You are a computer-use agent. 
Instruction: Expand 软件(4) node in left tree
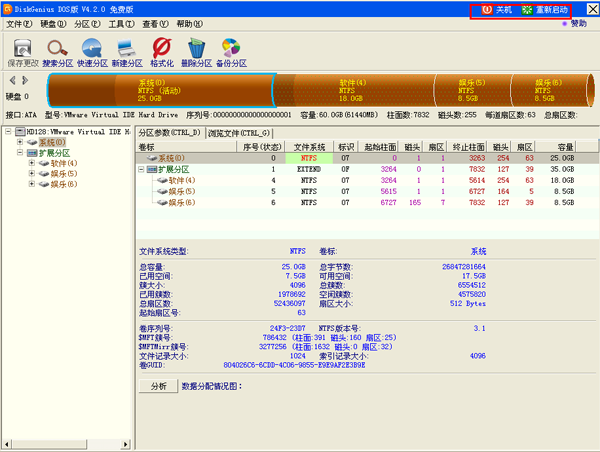(x=32, y=163)
